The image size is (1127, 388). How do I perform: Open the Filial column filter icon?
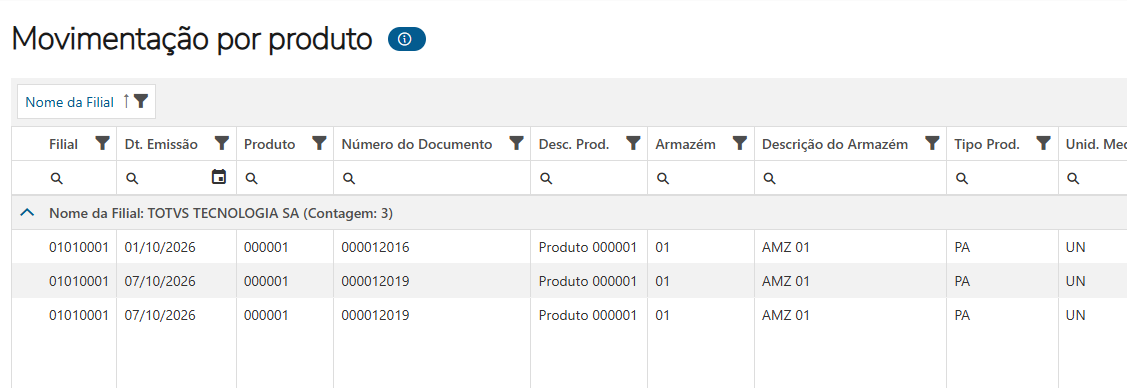[103, 144]
